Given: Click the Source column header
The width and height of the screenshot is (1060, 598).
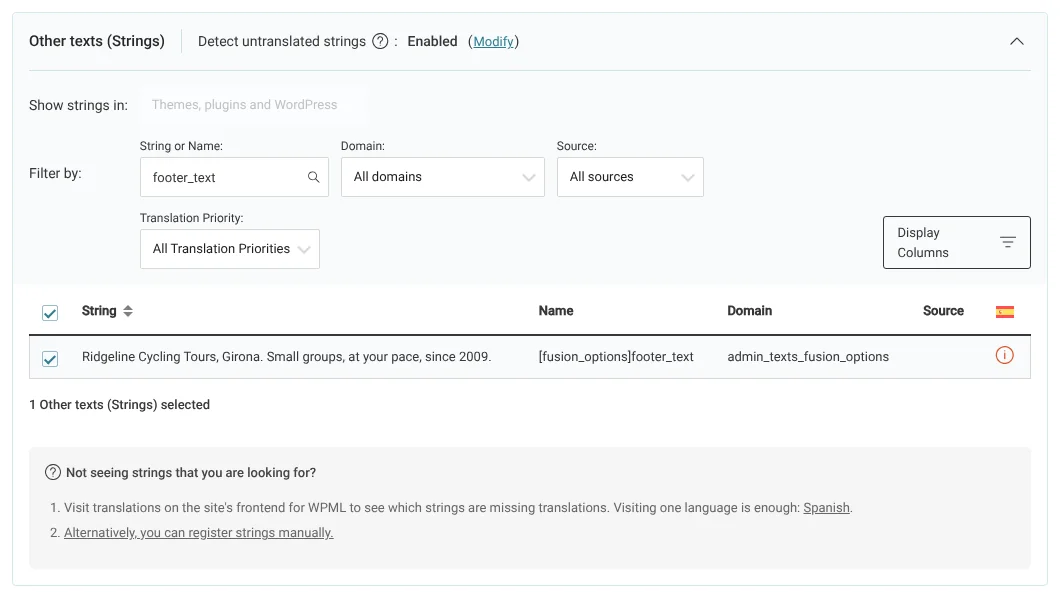Looking at the screenshot, I should (x=943, y=311).
